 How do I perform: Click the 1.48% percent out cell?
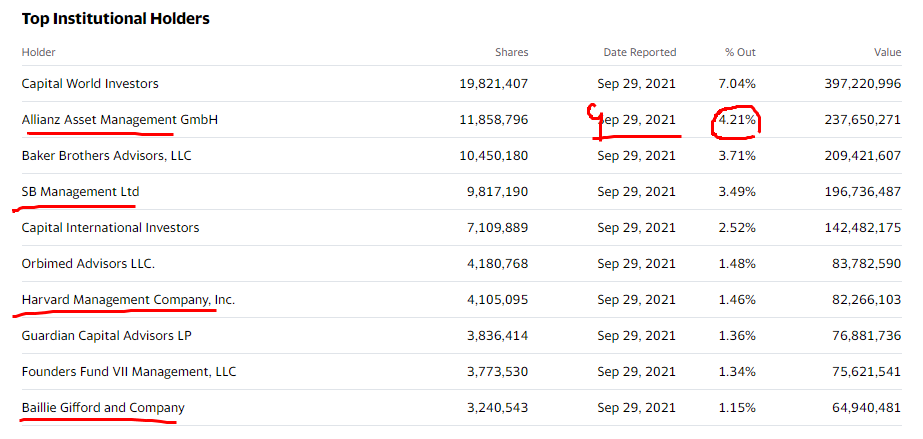(x=736, y=264)
